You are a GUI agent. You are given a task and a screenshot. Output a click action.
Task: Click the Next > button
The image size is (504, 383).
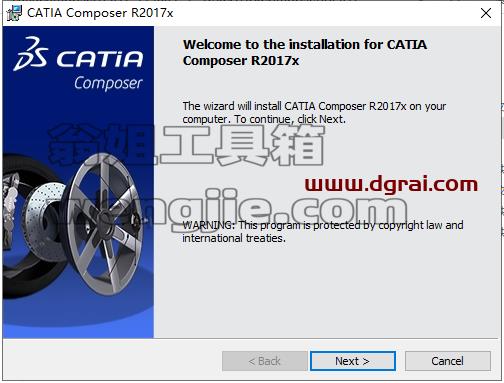pyautogui.click(x=353, y=361)
